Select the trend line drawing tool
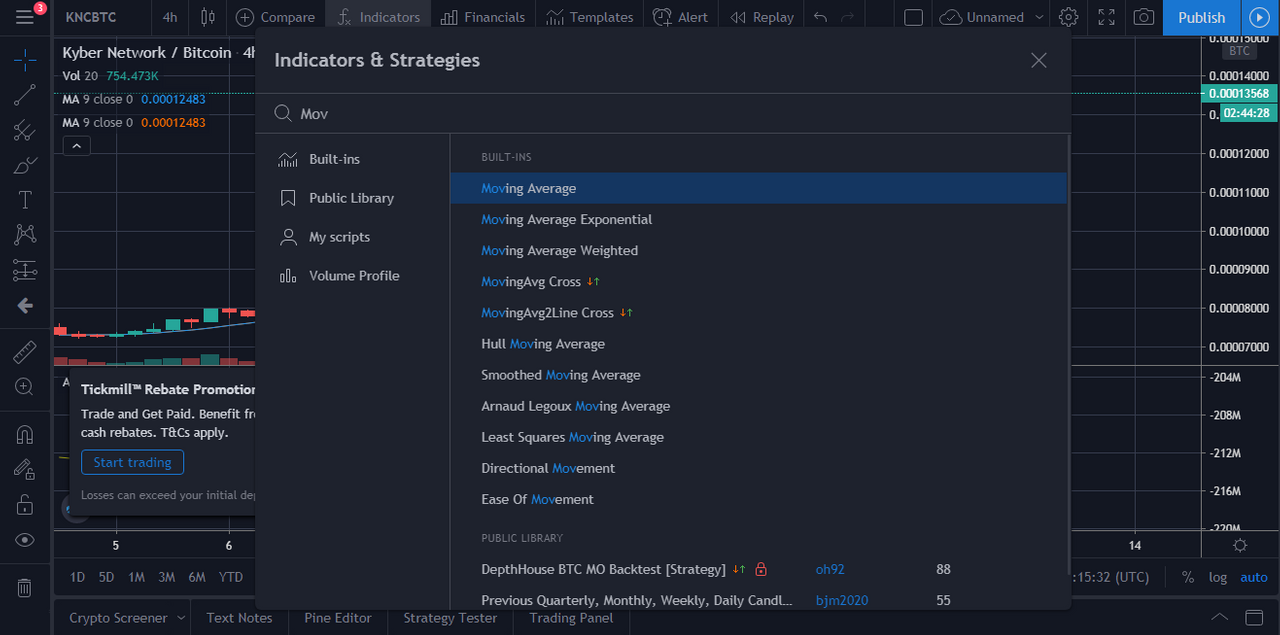The image size is (1280, 635). tap(25, 95)
